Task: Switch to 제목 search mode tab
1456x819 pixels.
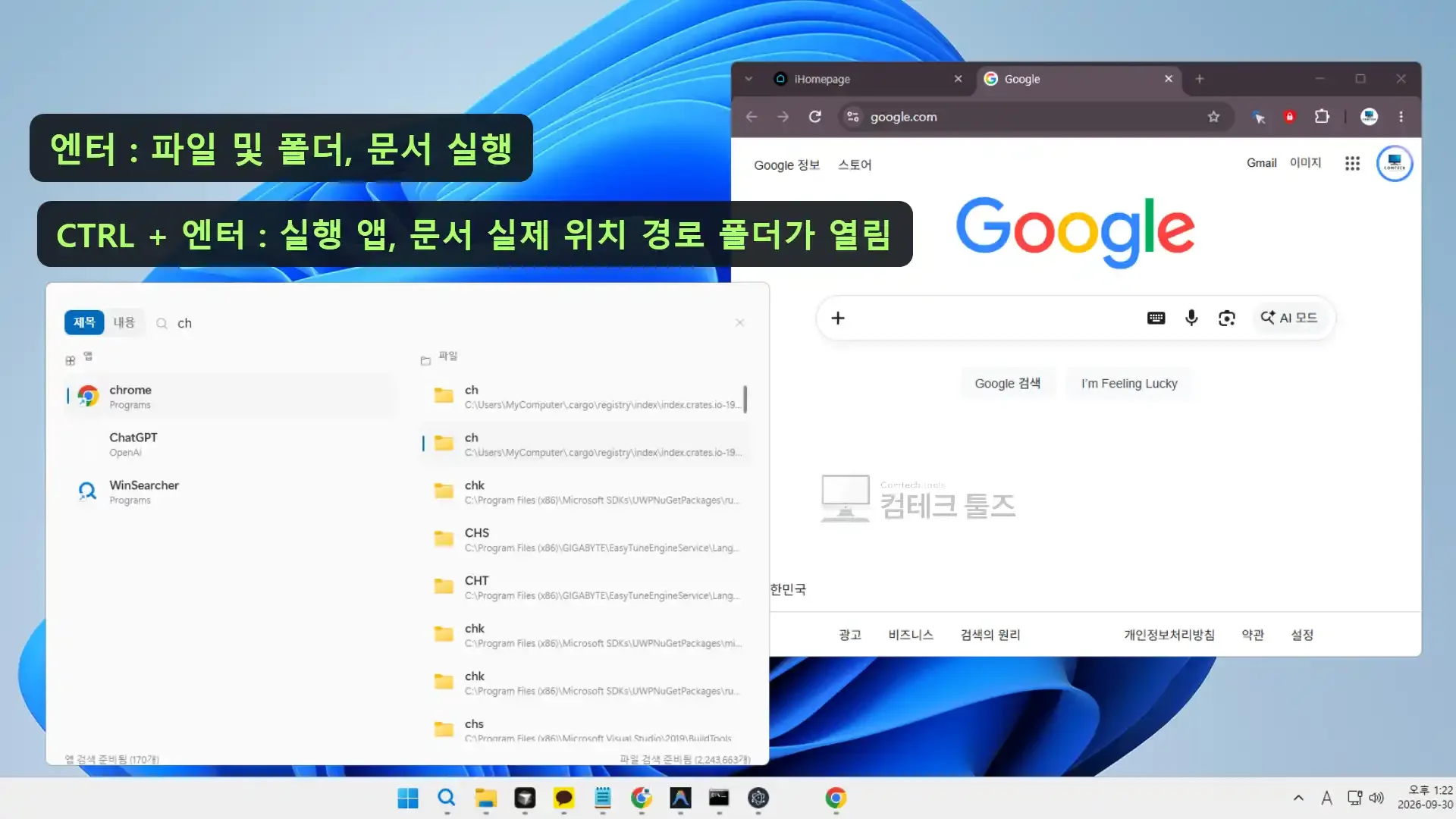Action: pyautogui.click(x=84, y=322)
